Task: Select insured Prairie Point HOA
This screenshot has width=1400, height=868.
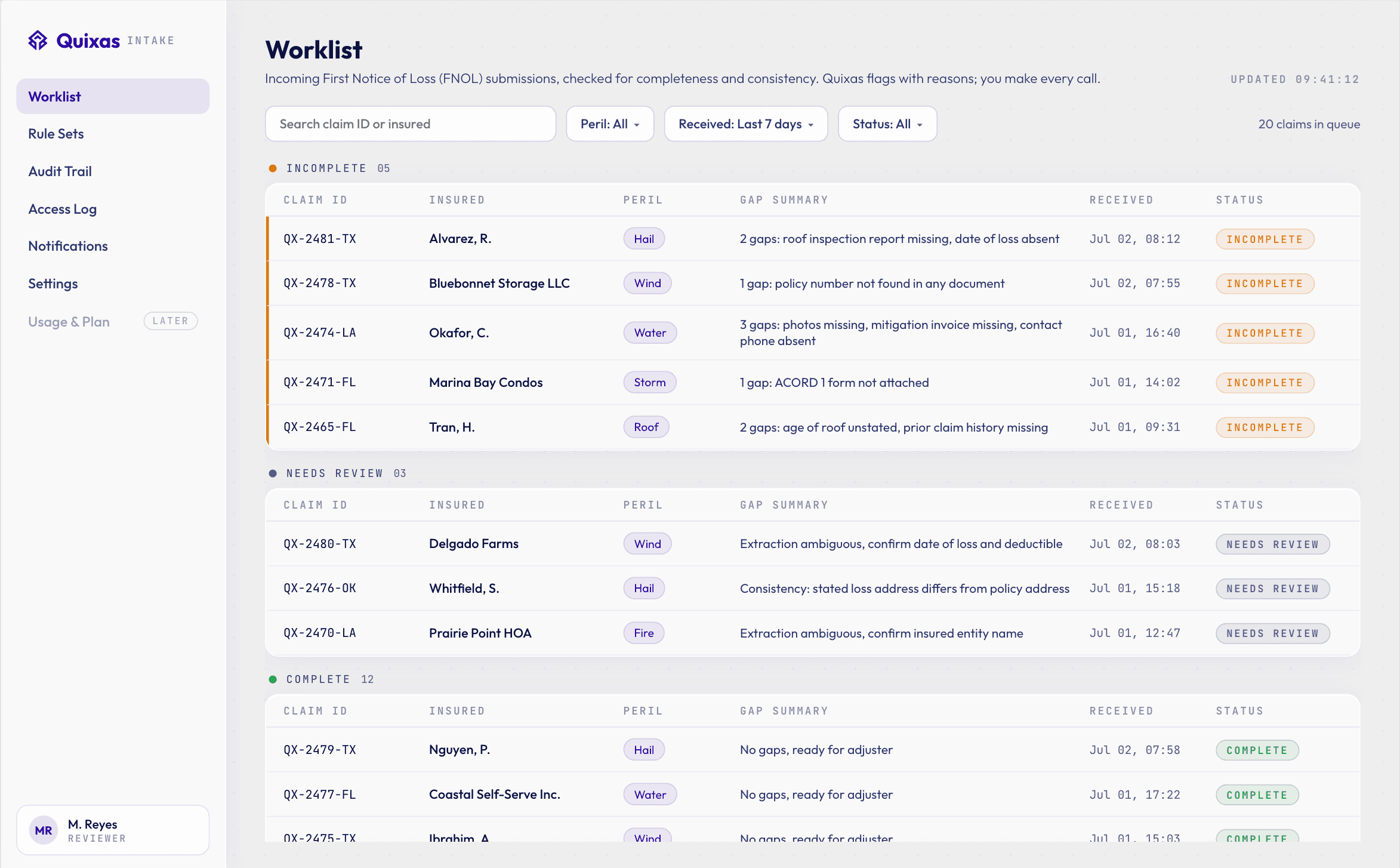Action: coord(480,633)
